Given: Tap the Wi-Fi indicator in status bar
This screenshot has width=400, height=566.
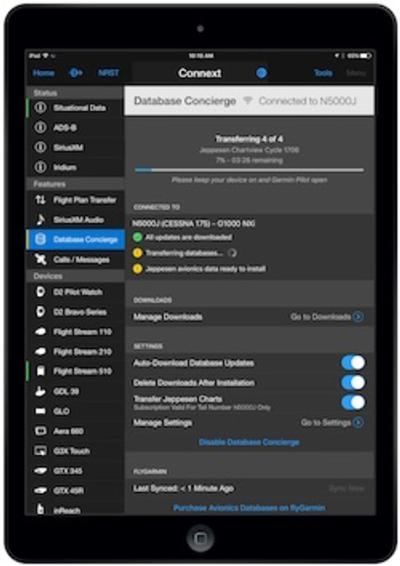Looking at the screenshot, I should point(45,56).
